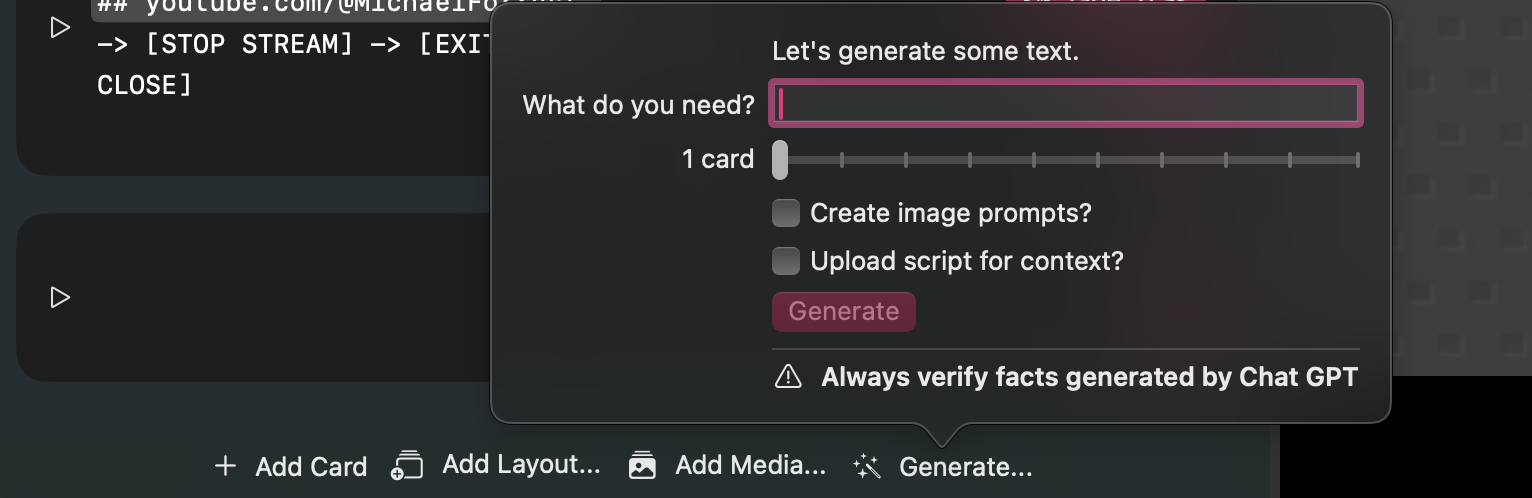Click the Add Media picture icon

(642, 465)
